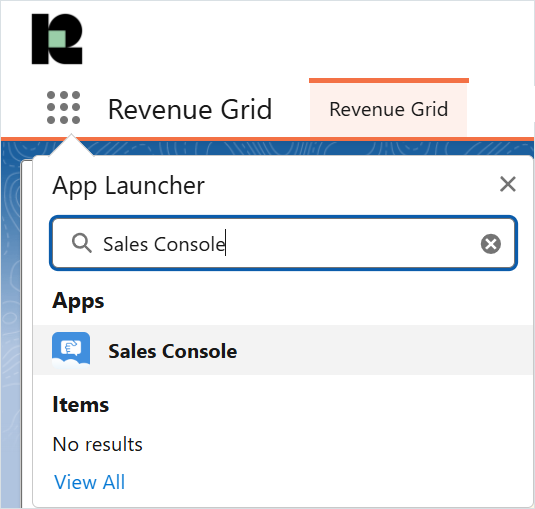
Task: Click the magnifying glass search icon
Action: 82,243
